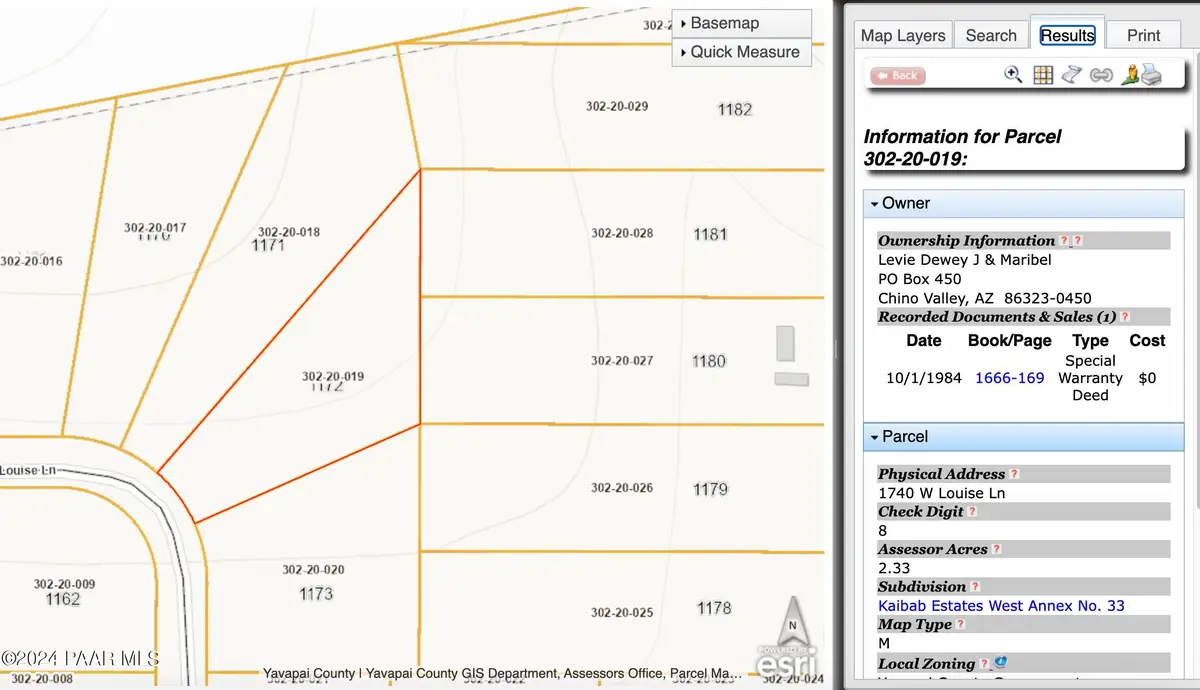The height and width of the screenshot is (690, 1200).
Task: Select the zoom magnifier tool in the Results toolbar
Action: click(1012, 74)
